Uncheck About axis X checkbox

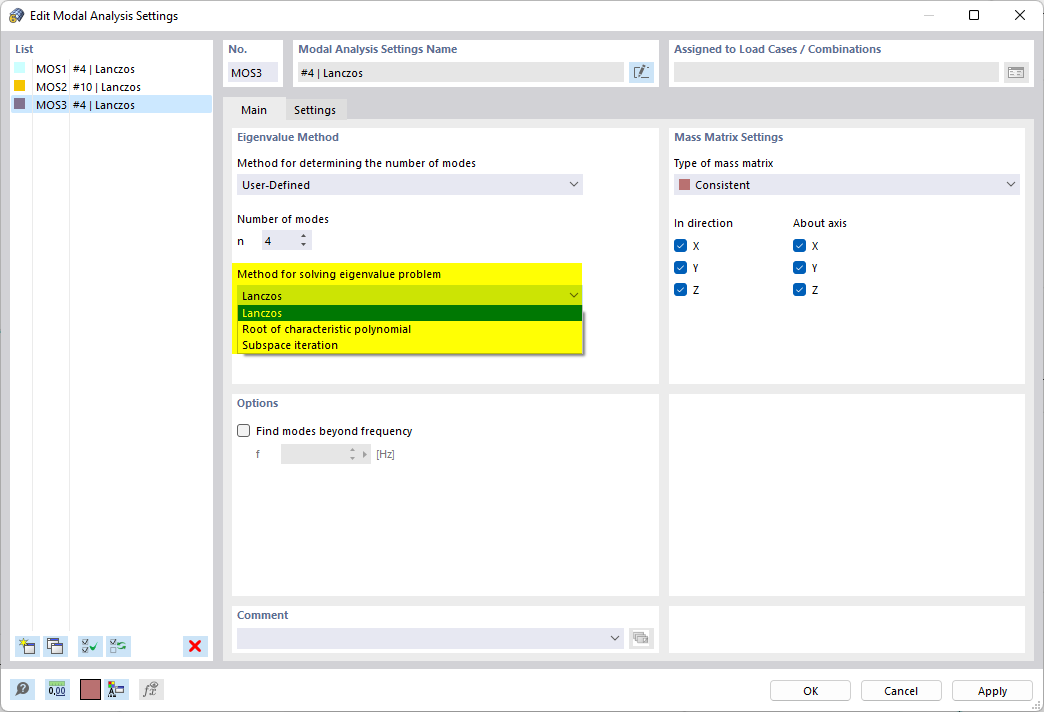[800, 246]
